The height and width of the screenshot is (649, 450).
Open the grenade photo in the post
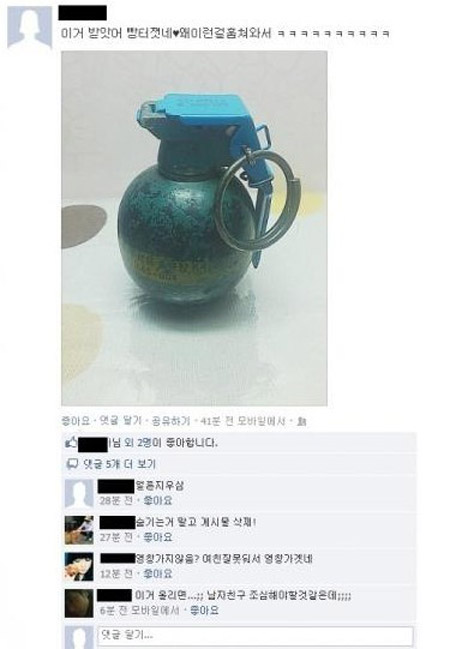[x=194, y=228]
